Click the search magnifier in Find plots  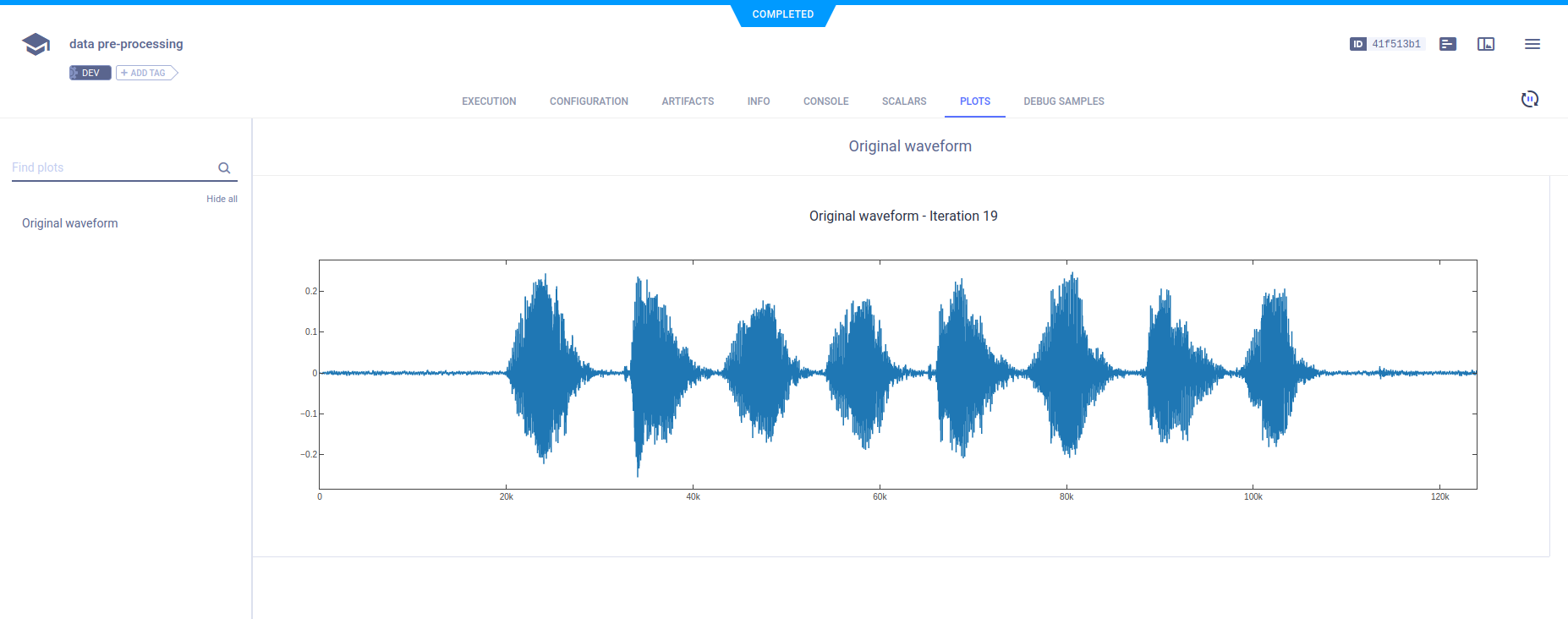[224, 168]
